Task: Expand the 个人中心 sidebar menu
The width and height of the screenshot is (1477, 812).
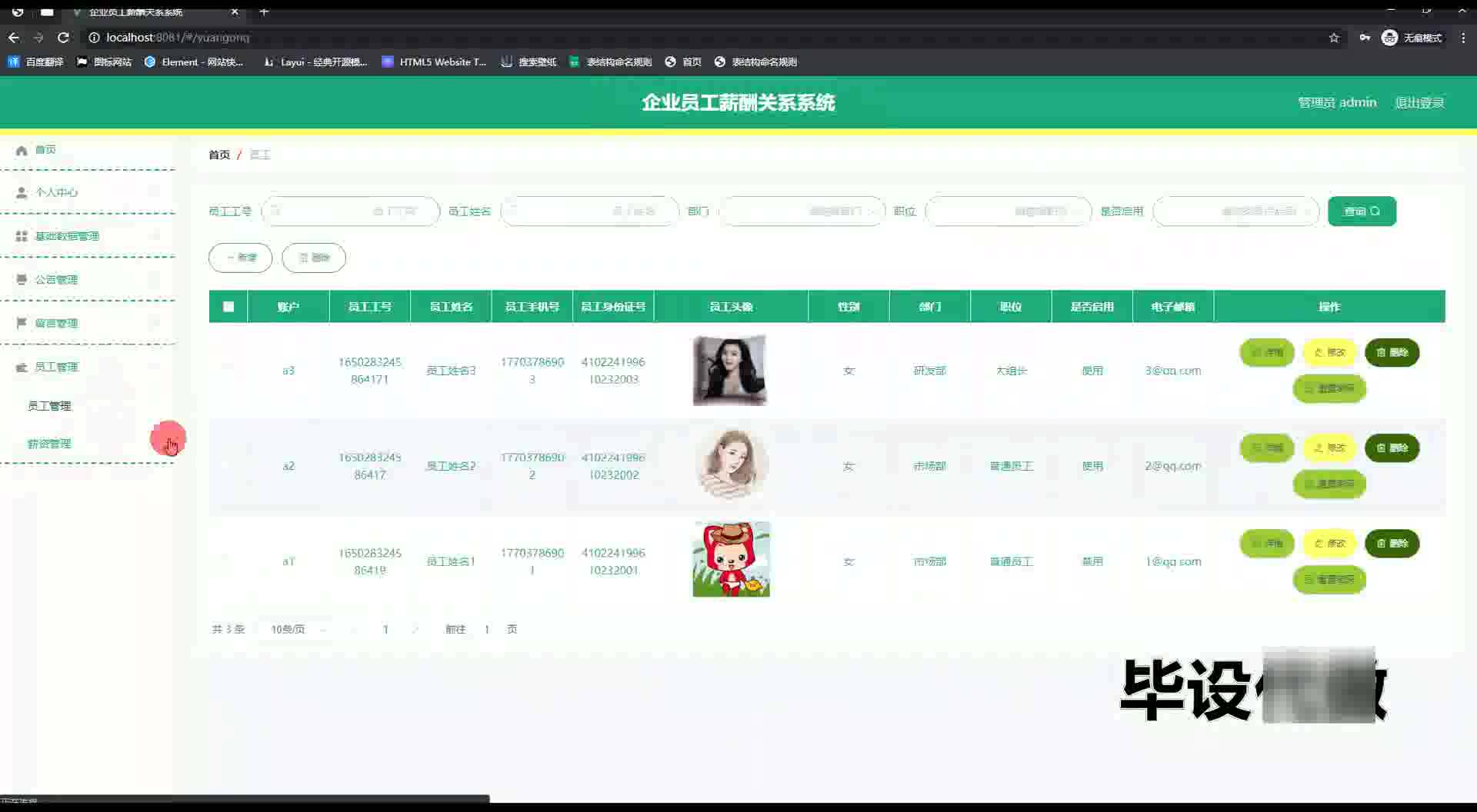Action: point(88,193)
